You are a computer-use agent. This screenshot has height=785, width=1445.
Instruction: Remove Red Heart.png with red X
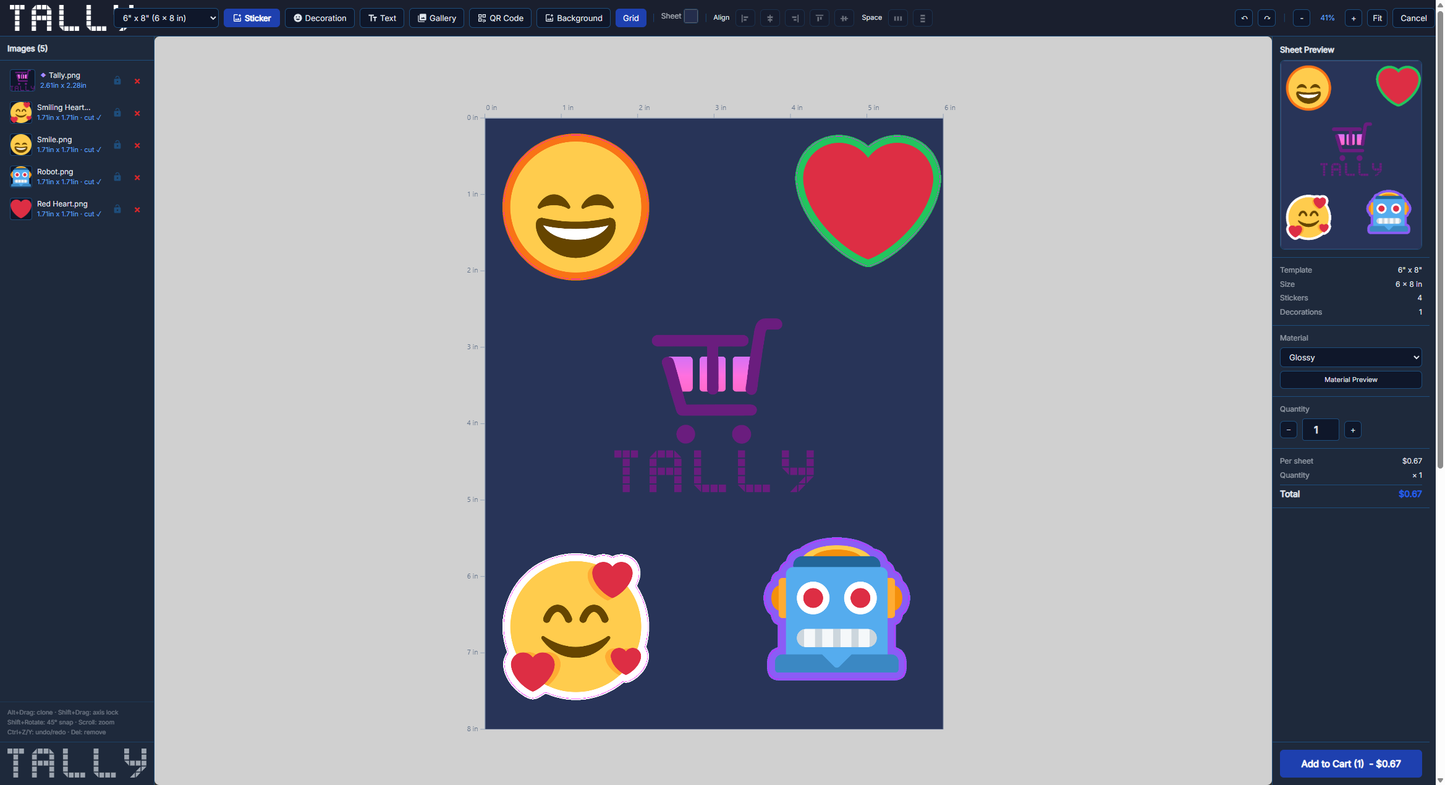pos(137,209)
